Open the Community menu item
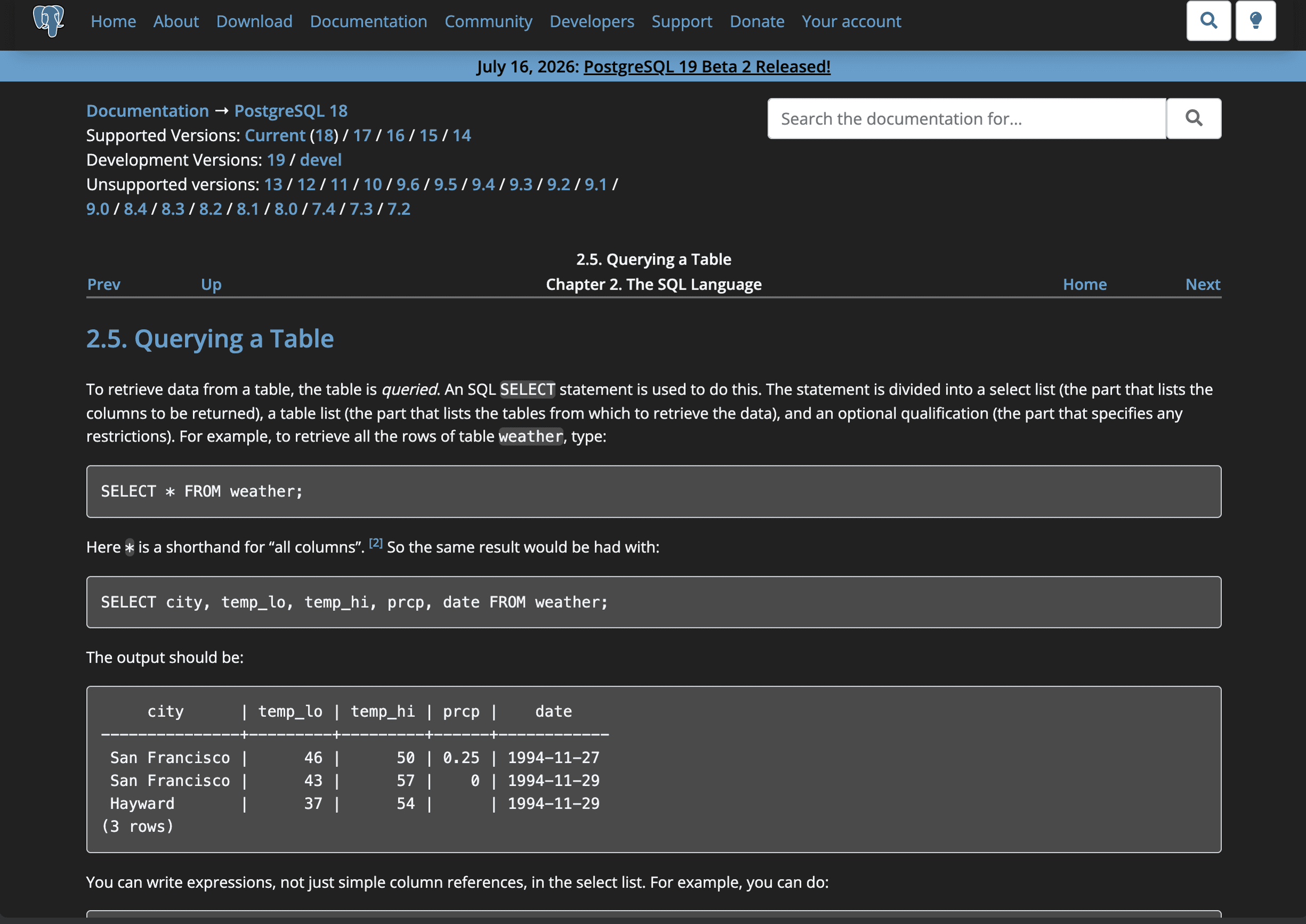1306x924 pixels. click(x=488, y=22)
